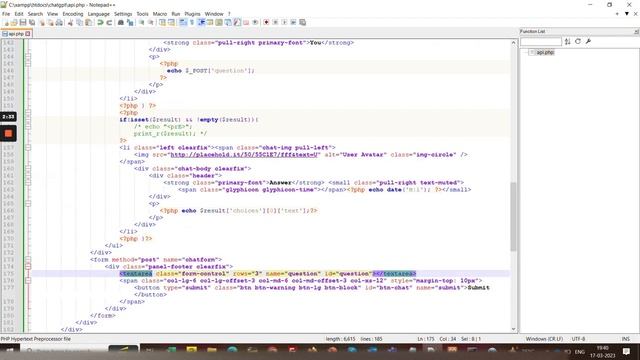Screen dimensions: 640x360
Task: Cut selection using the scissors toolbar icon
Action: click(x=70, y=22)
